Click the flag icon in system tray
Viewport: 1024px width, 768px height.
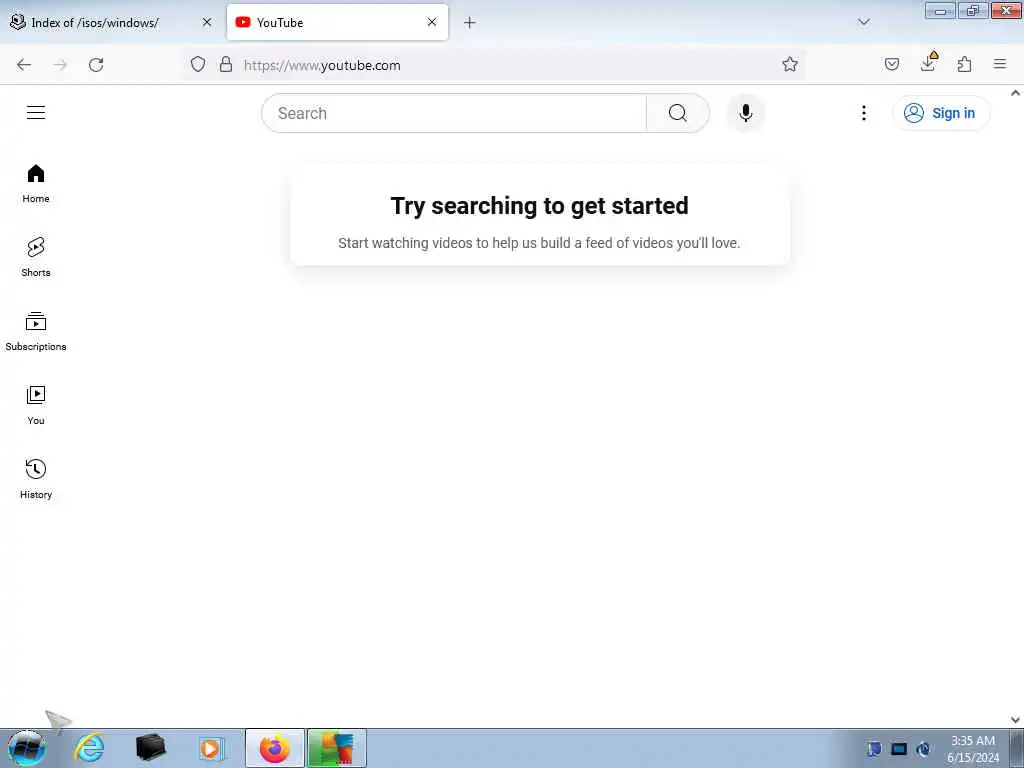pos(874,748)
